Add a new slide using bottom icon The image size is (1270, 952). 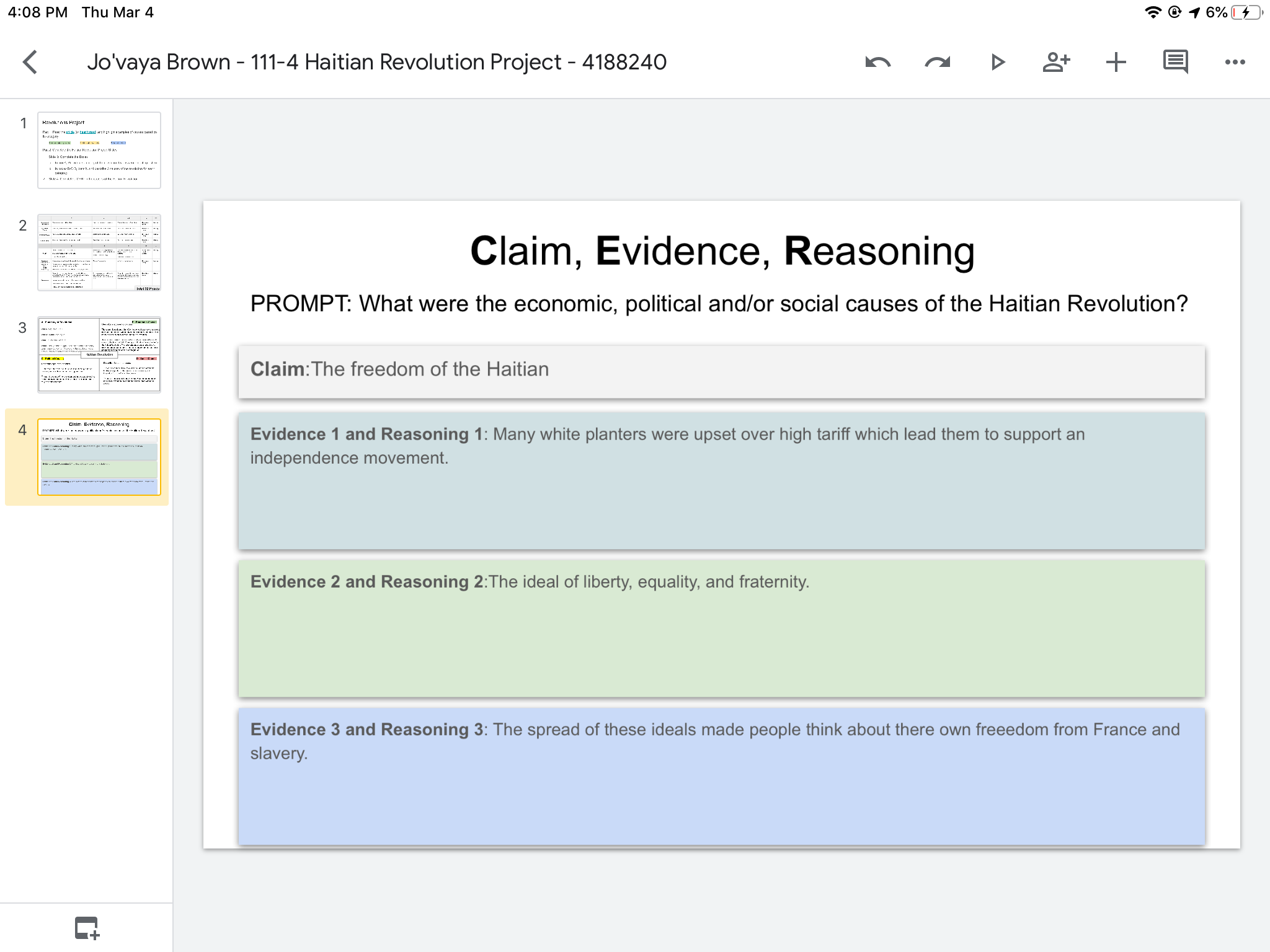pos(87,928)
